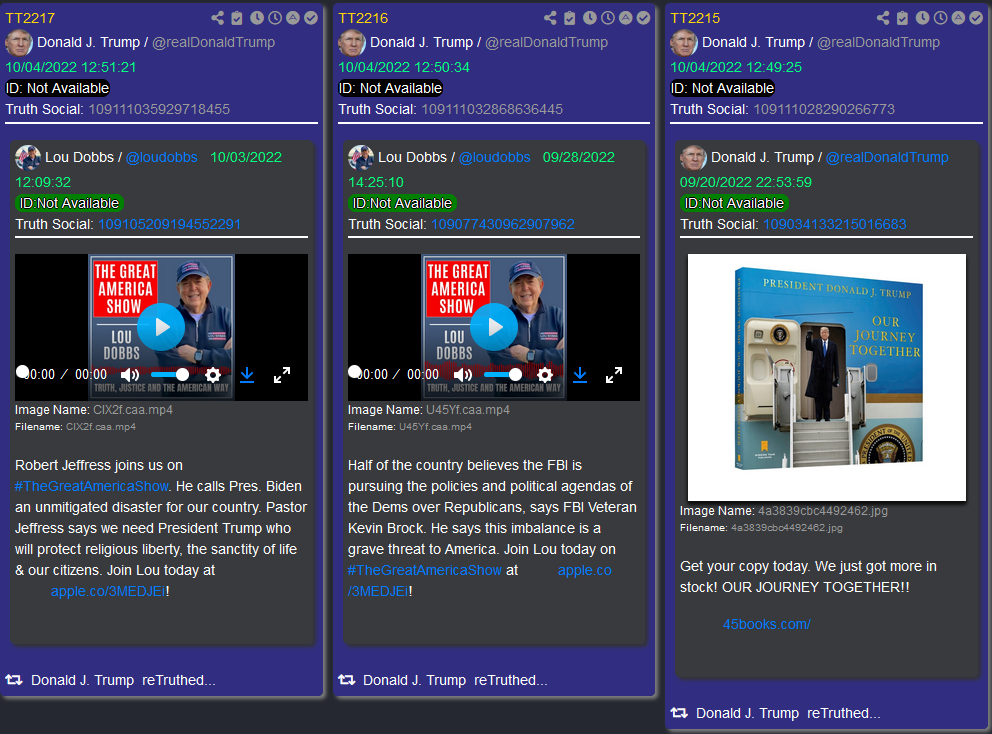The width and height of the screenshot is (992, 734).
Task: Mute the U45Yf.caa.mp4 video speaker
Action: click(x=462, y=375)
